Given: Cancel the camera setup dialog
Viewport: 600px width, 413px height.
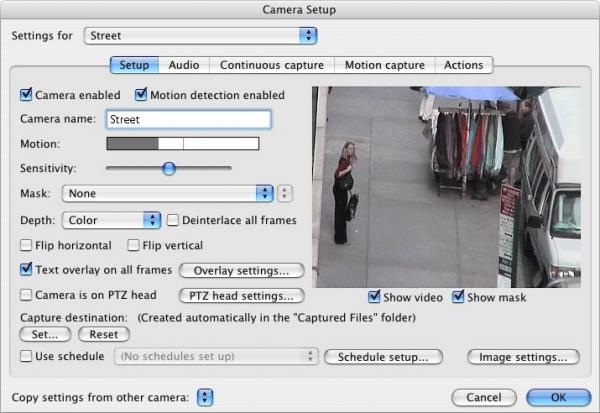Looking at the screenshot, I should pos(484,397).
